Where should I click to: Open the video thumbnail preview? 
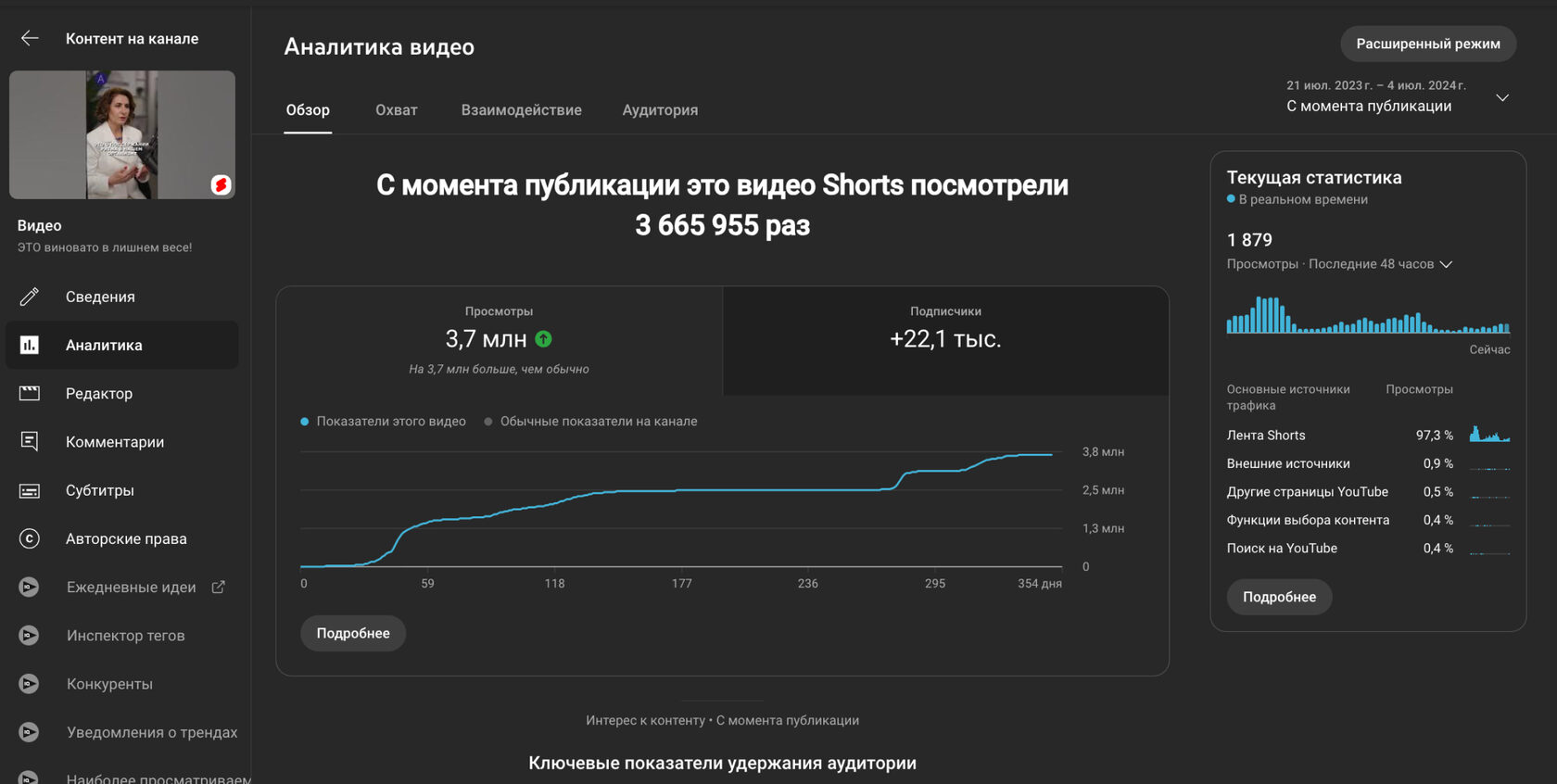(122, 134)
